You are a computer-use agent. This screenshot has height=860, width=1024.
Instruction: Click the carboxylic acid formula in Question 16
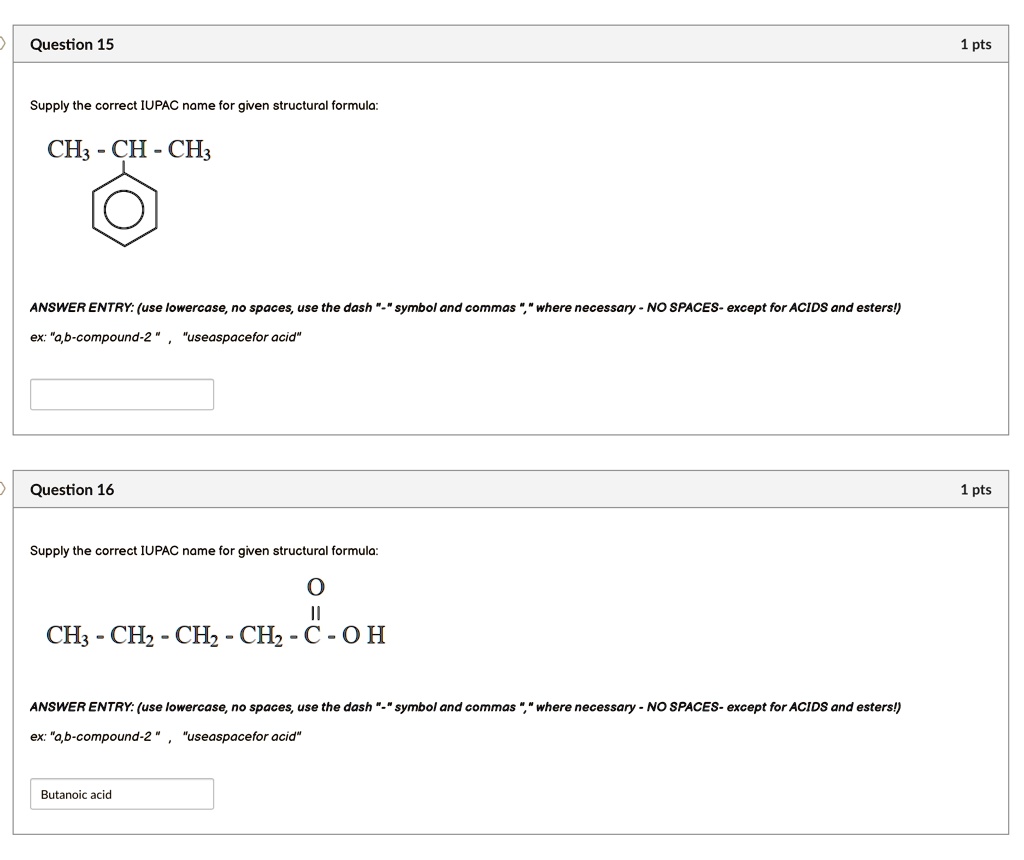tap(215, 634)
